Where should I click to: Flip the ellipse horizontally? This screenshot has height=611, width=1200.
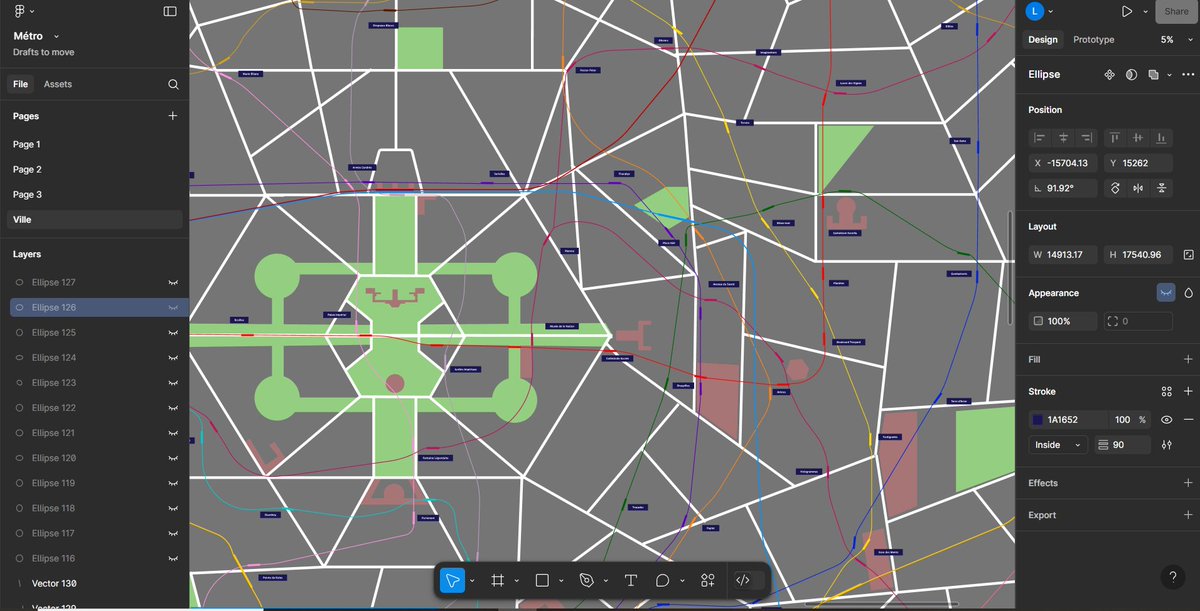point(1138,188)
